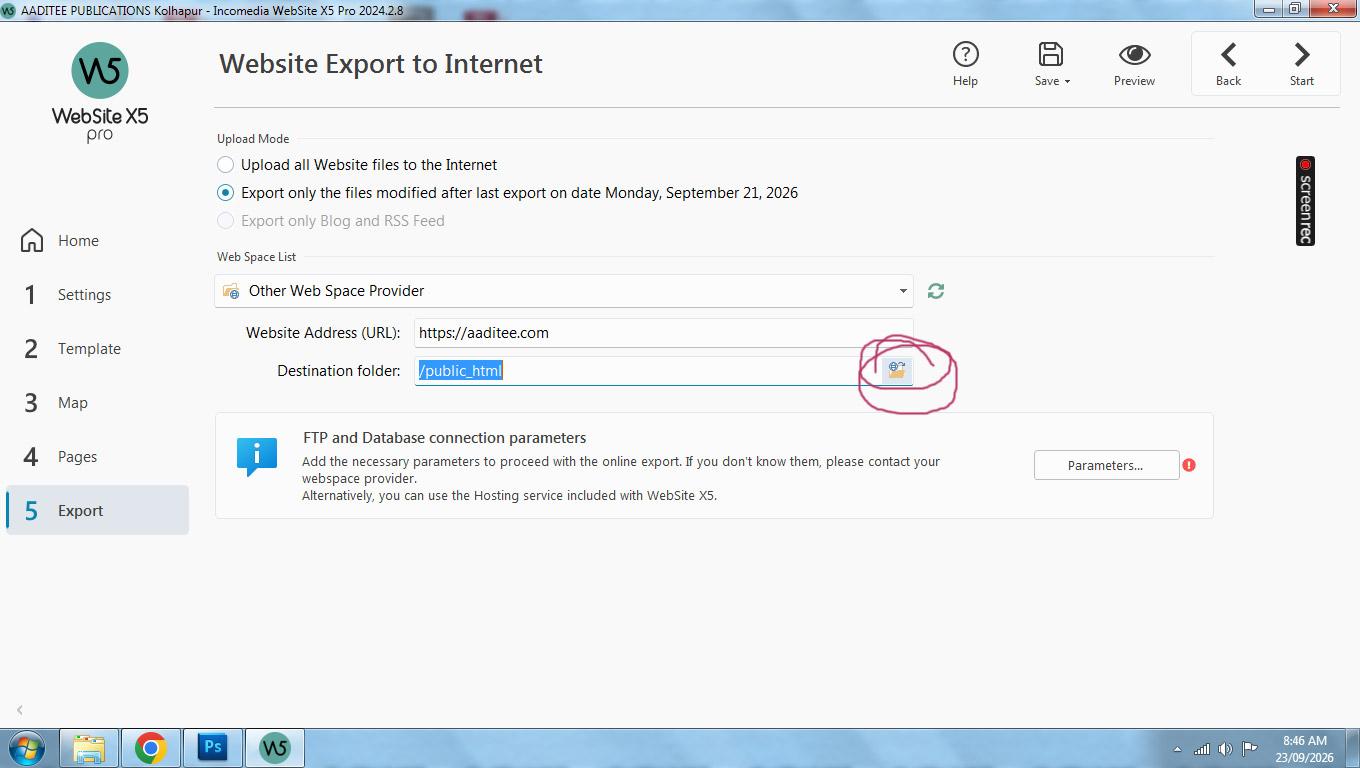Click the Home house icon
Viewport: 1360px width, 768px height.
pyautogui.click(x=32, y=241)
